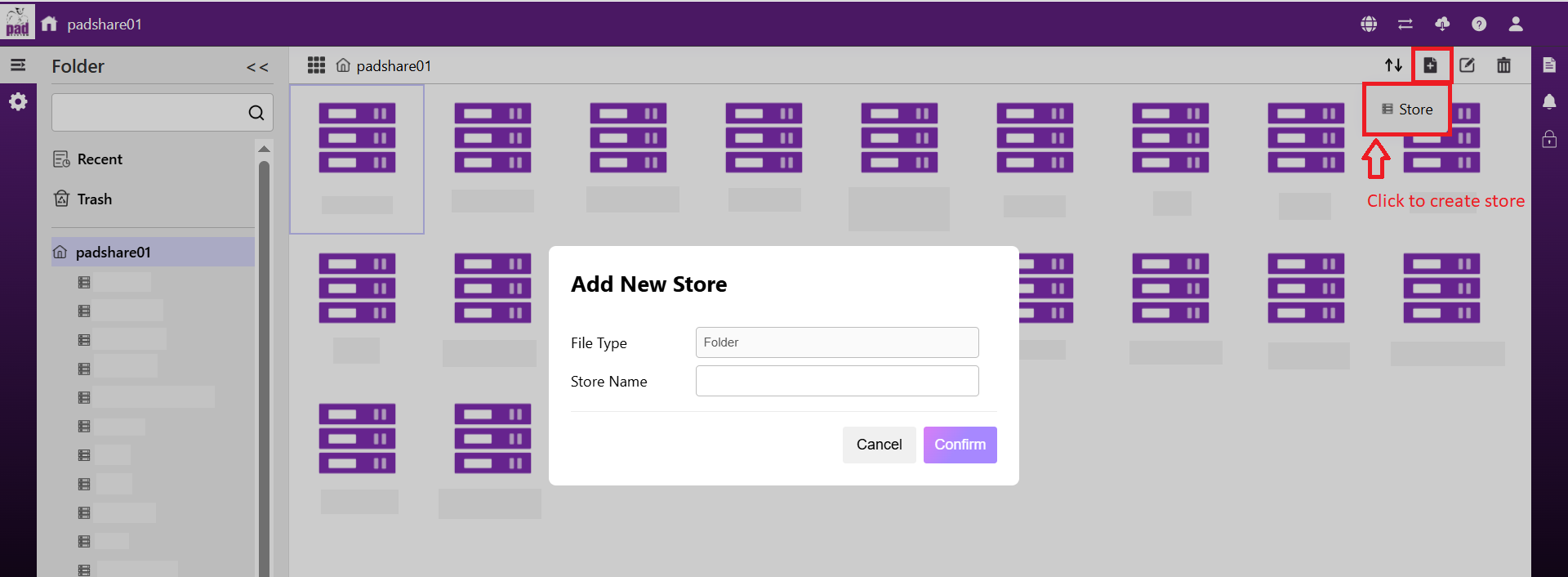Select the Store option in dropdown menu
The height and width of the screenshot is (577, 1568).
(1407, 110)
